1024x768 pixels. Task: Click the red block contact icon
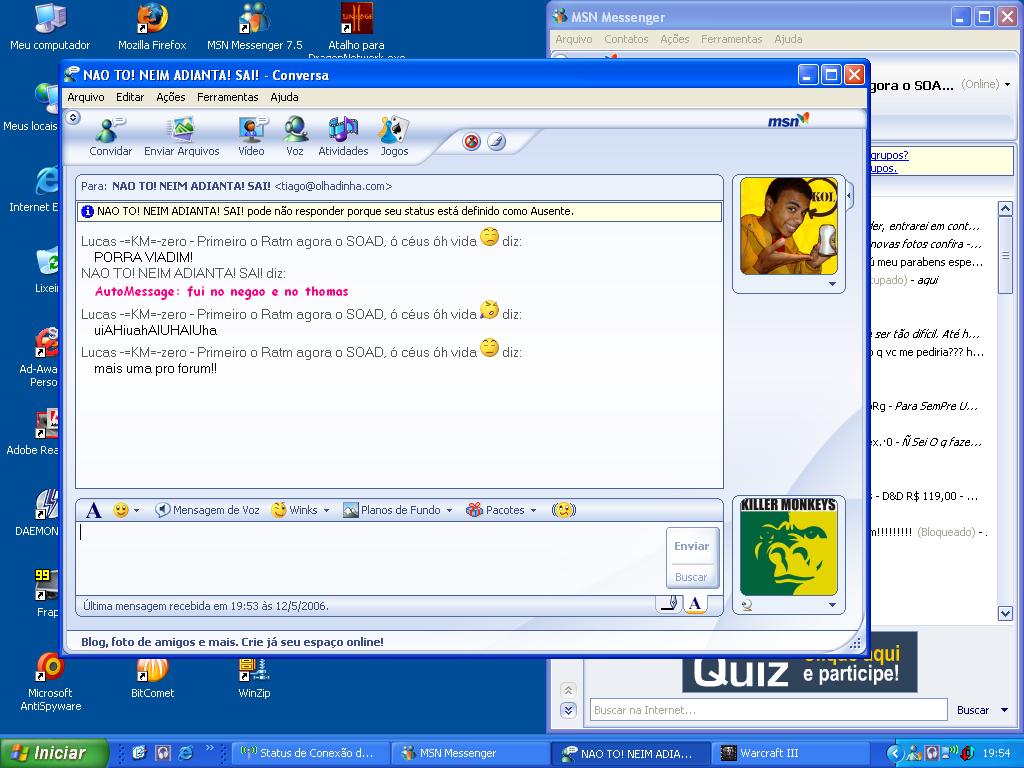[x=472, y=142]
